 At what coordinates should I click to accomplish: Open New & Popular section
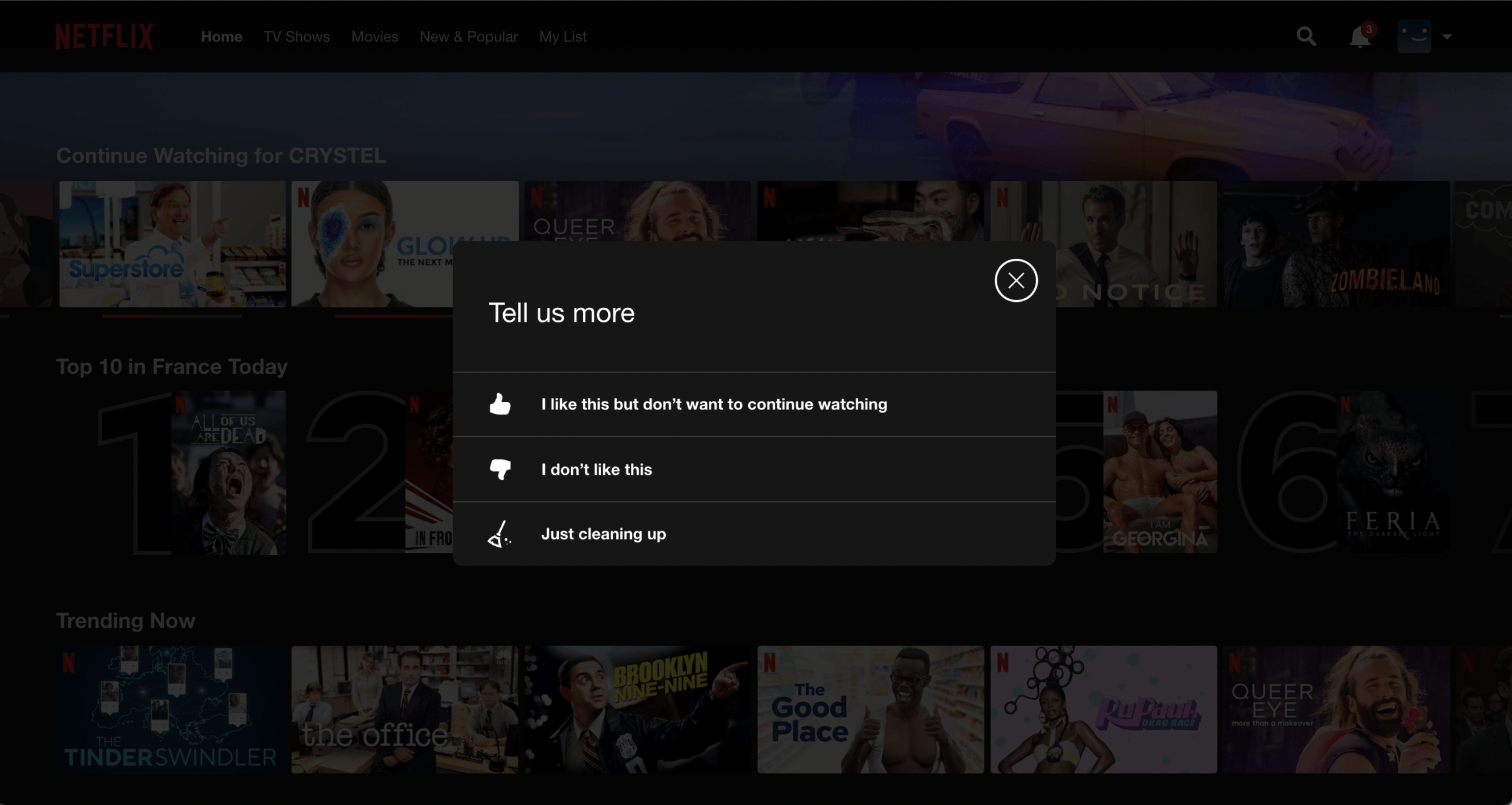469,37
